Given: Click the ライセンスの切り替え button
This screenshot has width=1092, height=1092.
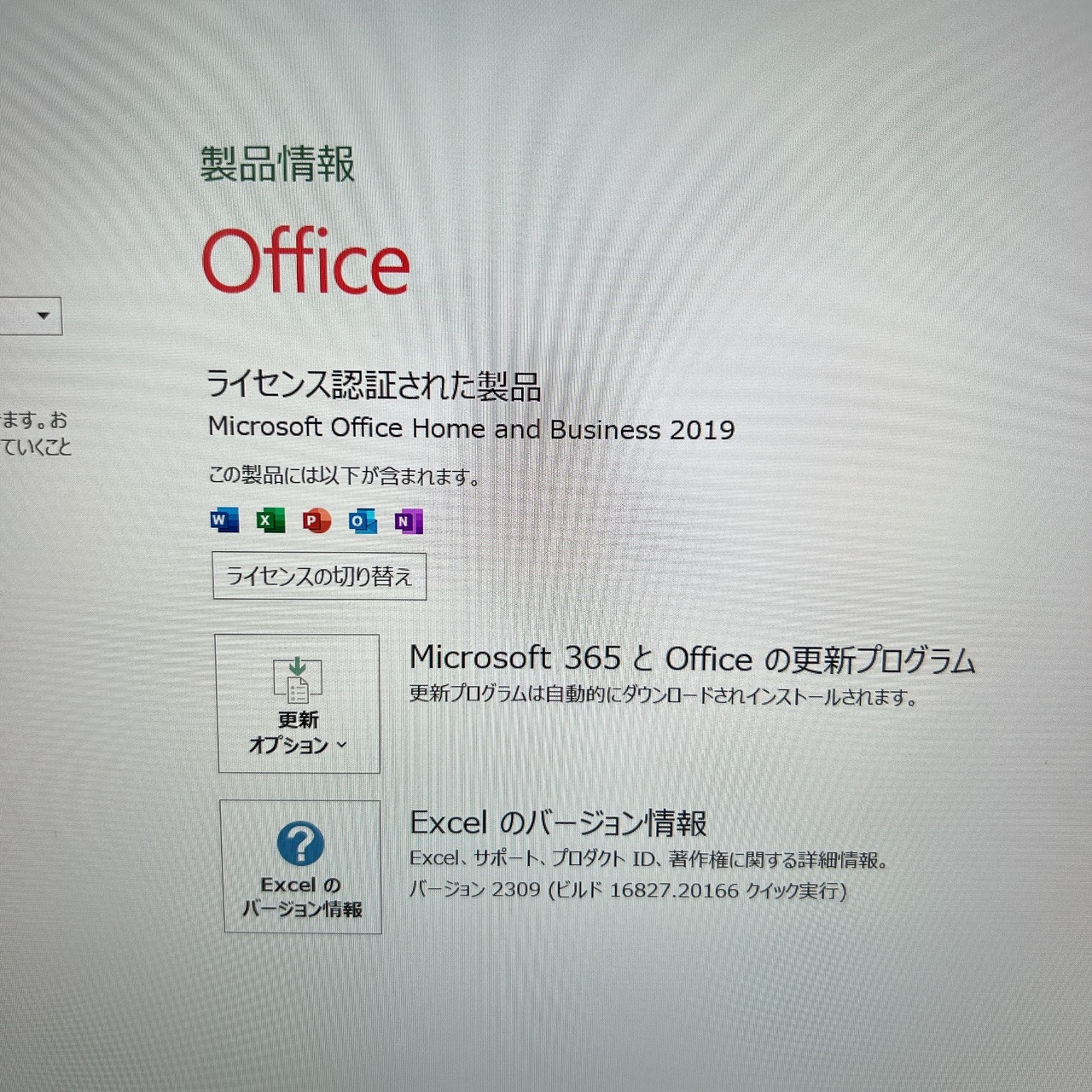Looking at the screenshot, I should coord(319,576).
